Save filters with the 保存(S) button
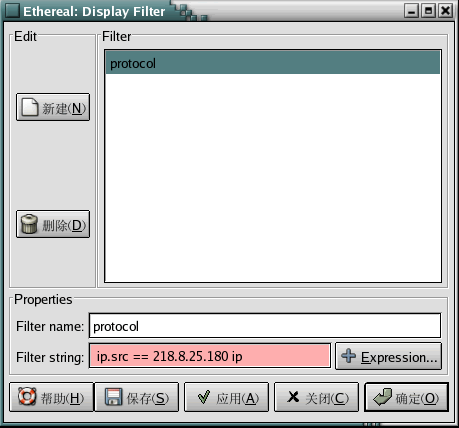Image resolution: width=459 pixels, height=428 pixels. click(x=137, y=397)
